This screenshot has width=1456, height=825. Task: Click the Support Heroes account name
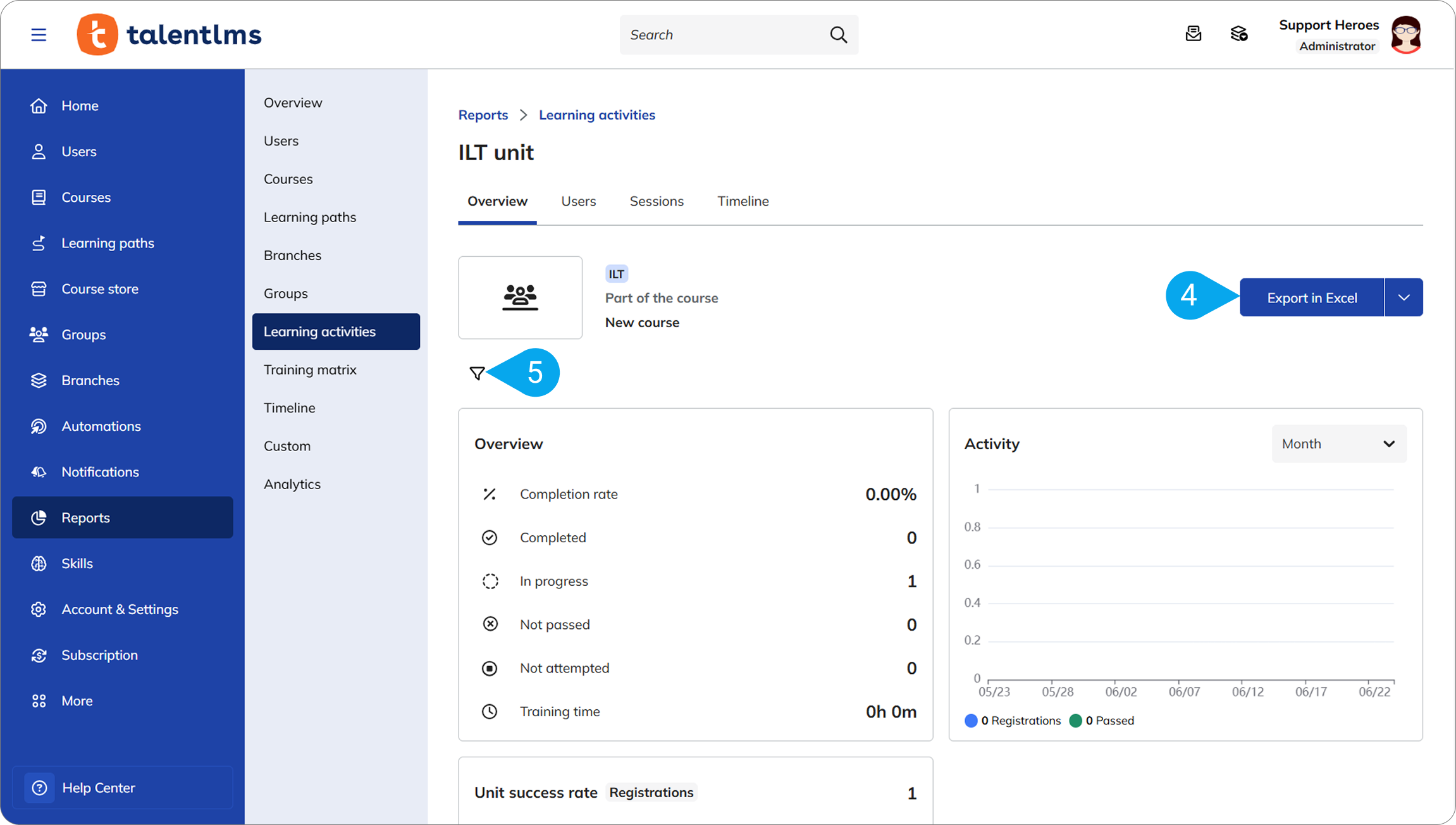(x=1329, y=25)
